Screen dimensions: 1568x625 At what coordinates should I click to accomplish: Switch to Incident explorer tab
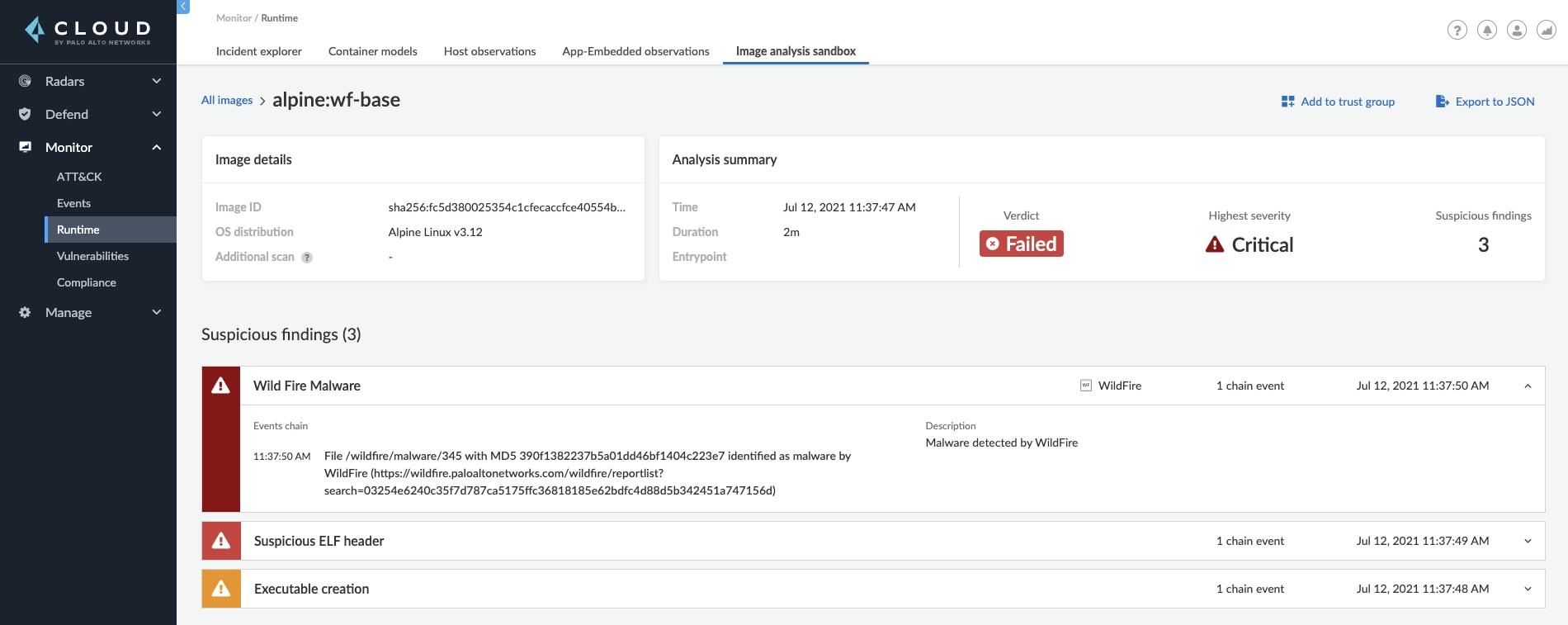coord(259,51)
